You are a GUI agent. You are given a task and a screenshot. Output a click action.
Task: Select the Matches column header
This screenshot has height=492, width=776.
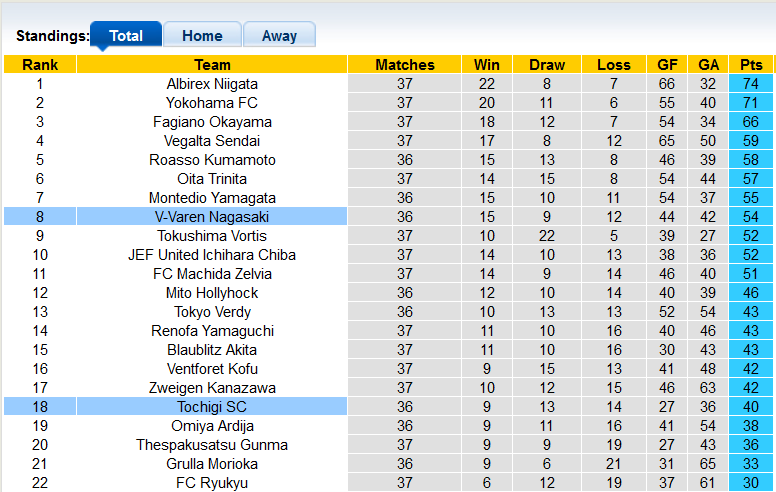point(405,65)
